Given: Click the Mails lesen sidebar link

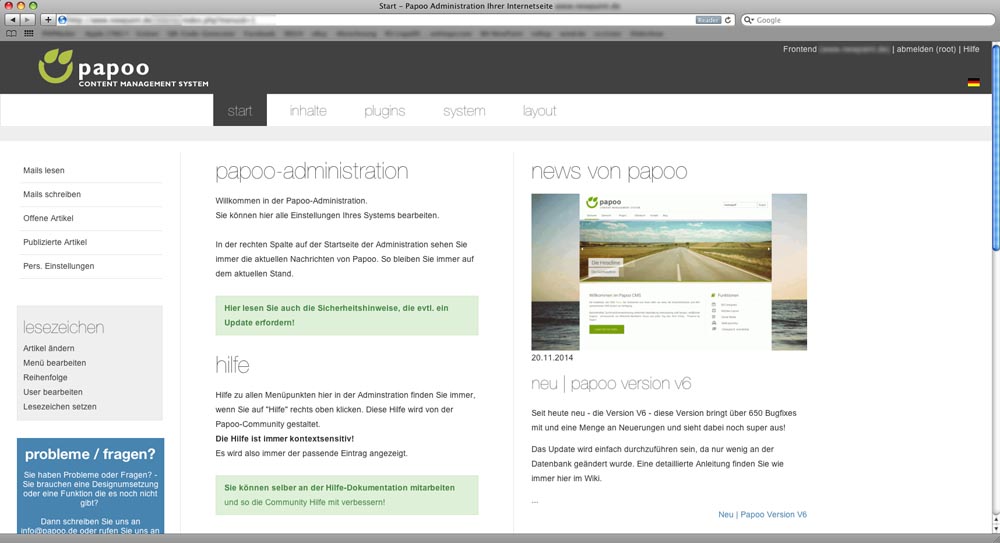Looking at the screenshot, I should 44,171.
